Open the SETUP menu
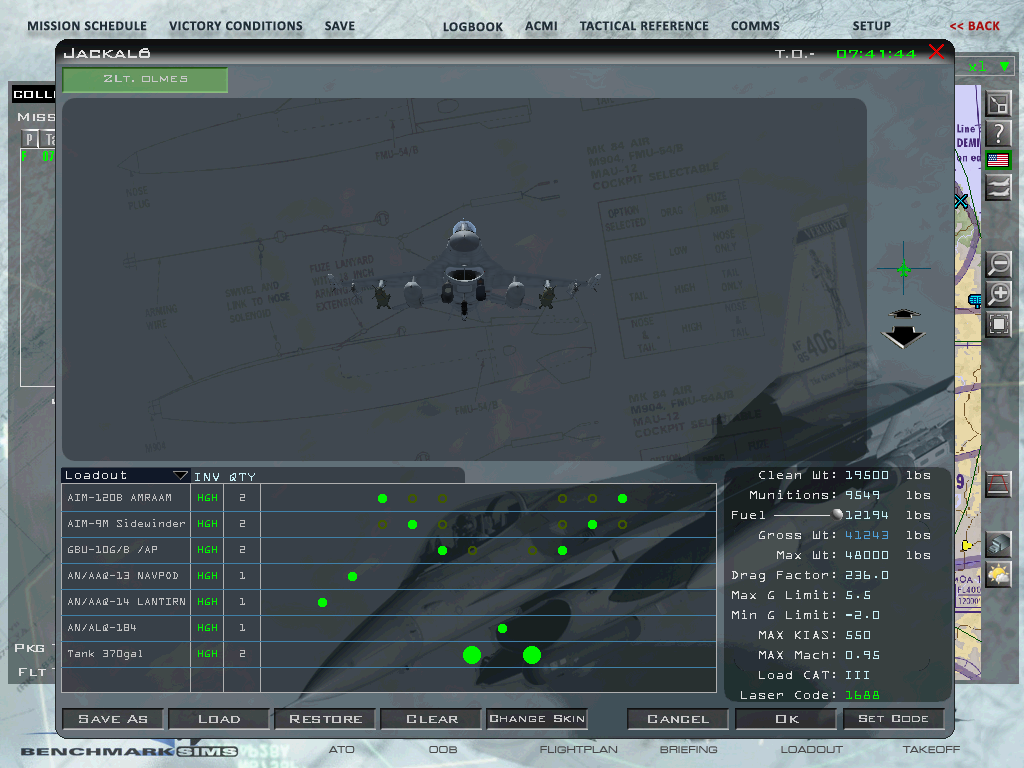 (x=871, y=26)
